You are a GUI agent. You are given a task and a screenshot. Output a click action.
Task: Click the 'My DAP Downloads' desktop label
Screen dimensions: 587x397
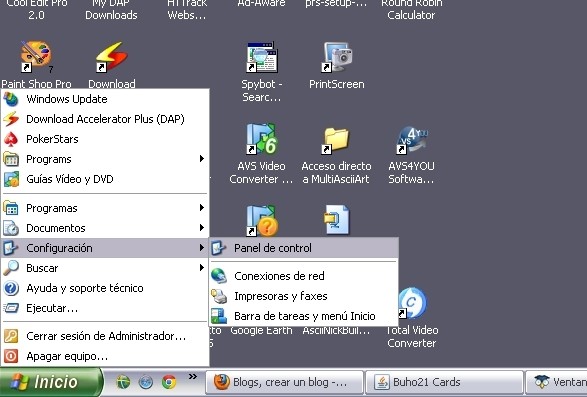[111, 9]
